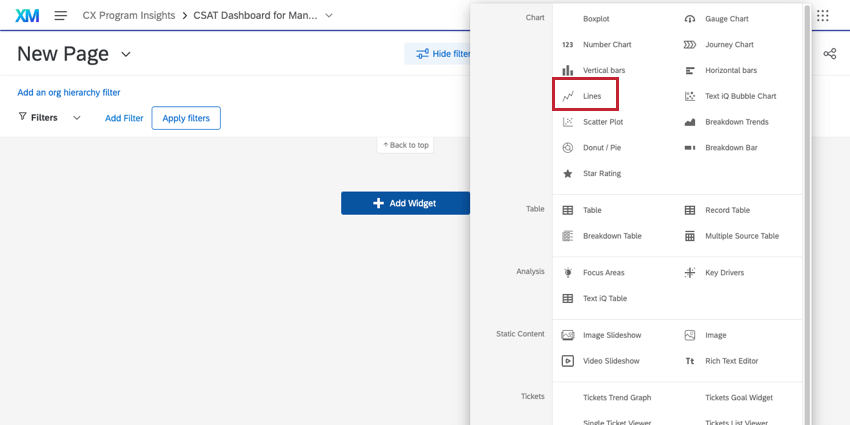The width and height of the screenshot is (850, 425).
Task: Click the Add Widget button
Action: click(405, 203)
